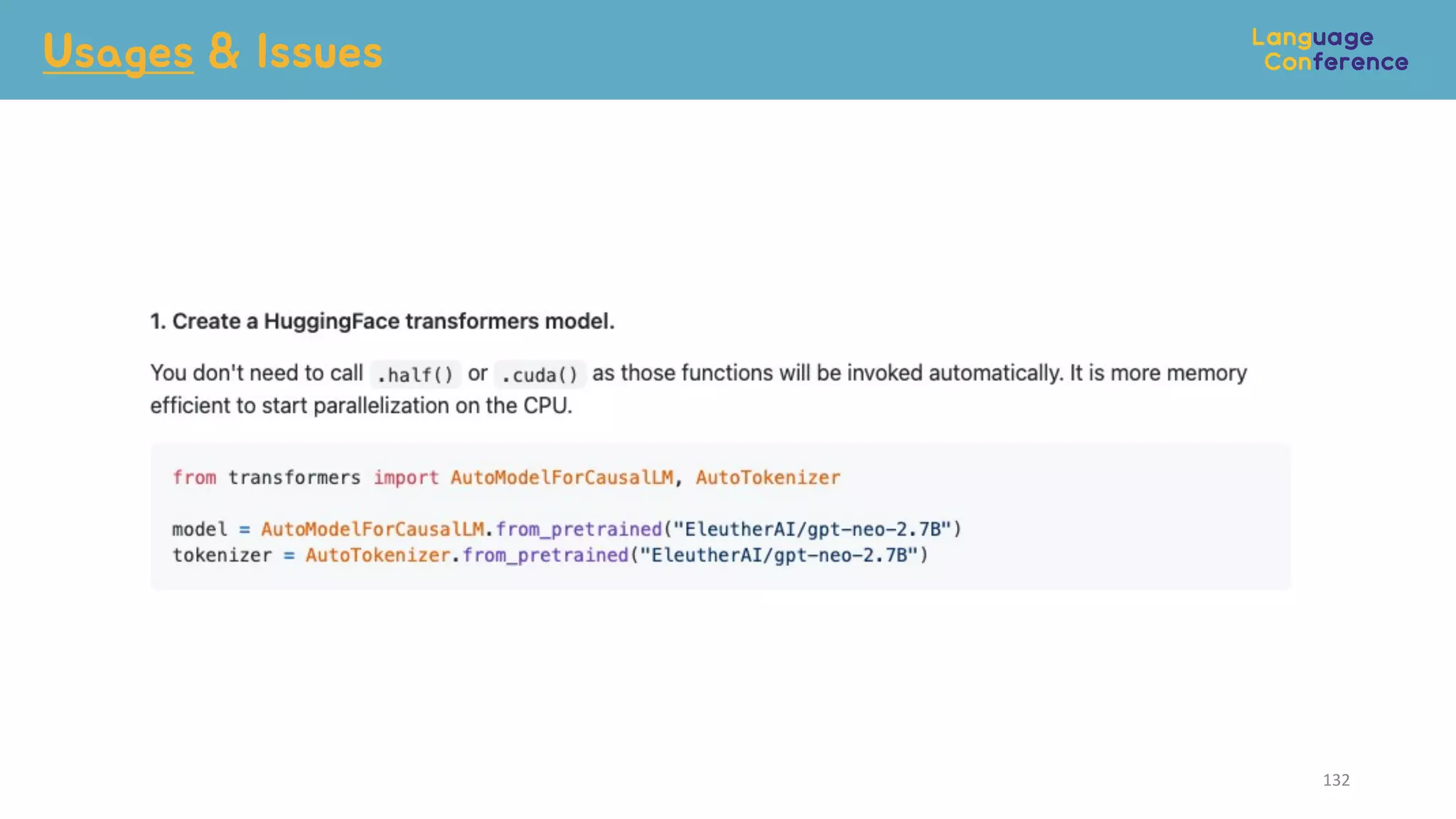Viewport: 1456px width, 819px height.
Task: Click from_pretrained on the tokenizer line
Action: pyautogui.click(x=545, y=555)
